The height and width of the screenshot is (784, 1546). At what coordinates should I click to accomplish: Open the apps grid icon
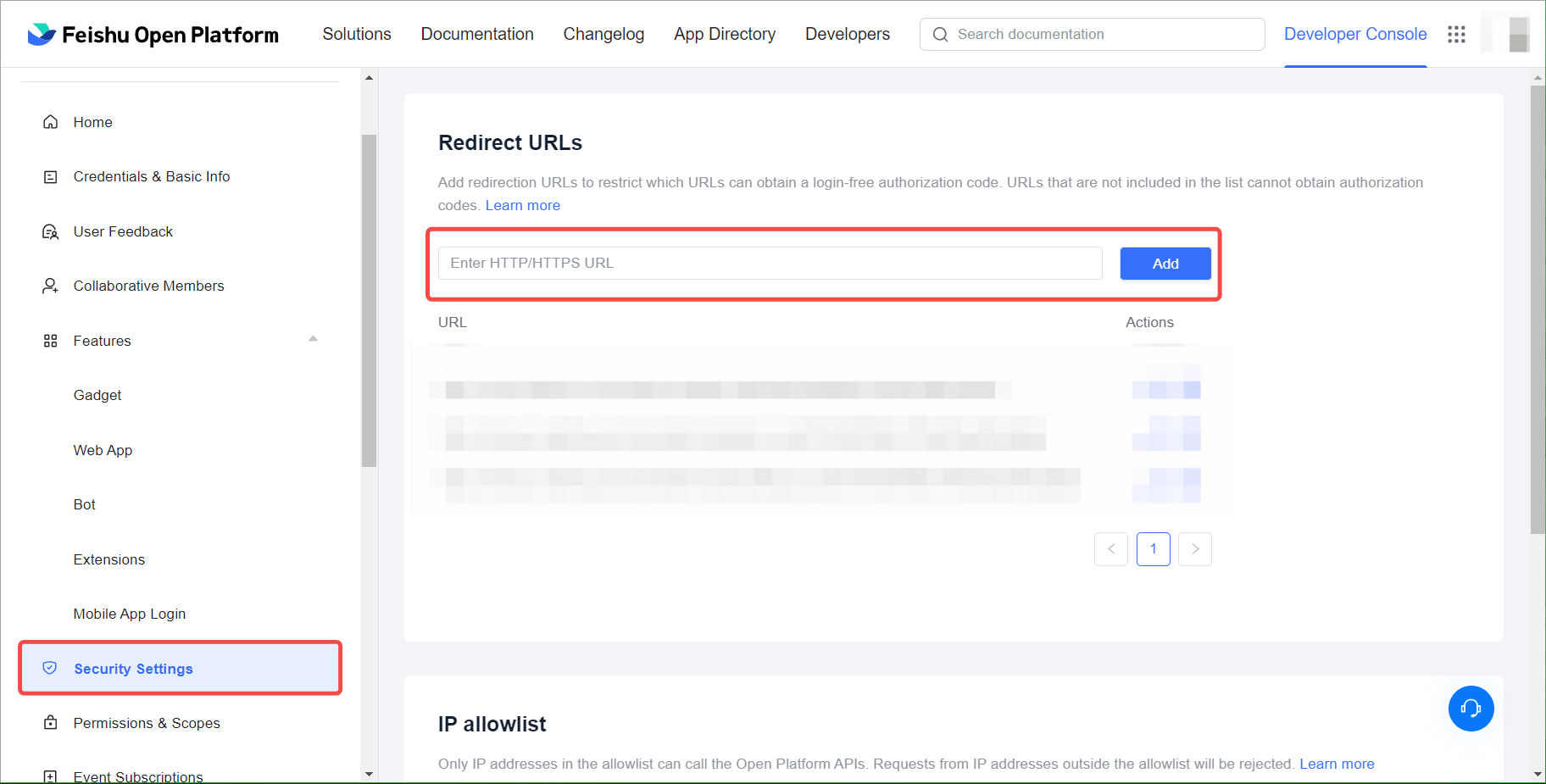(x=1456, y=35)
